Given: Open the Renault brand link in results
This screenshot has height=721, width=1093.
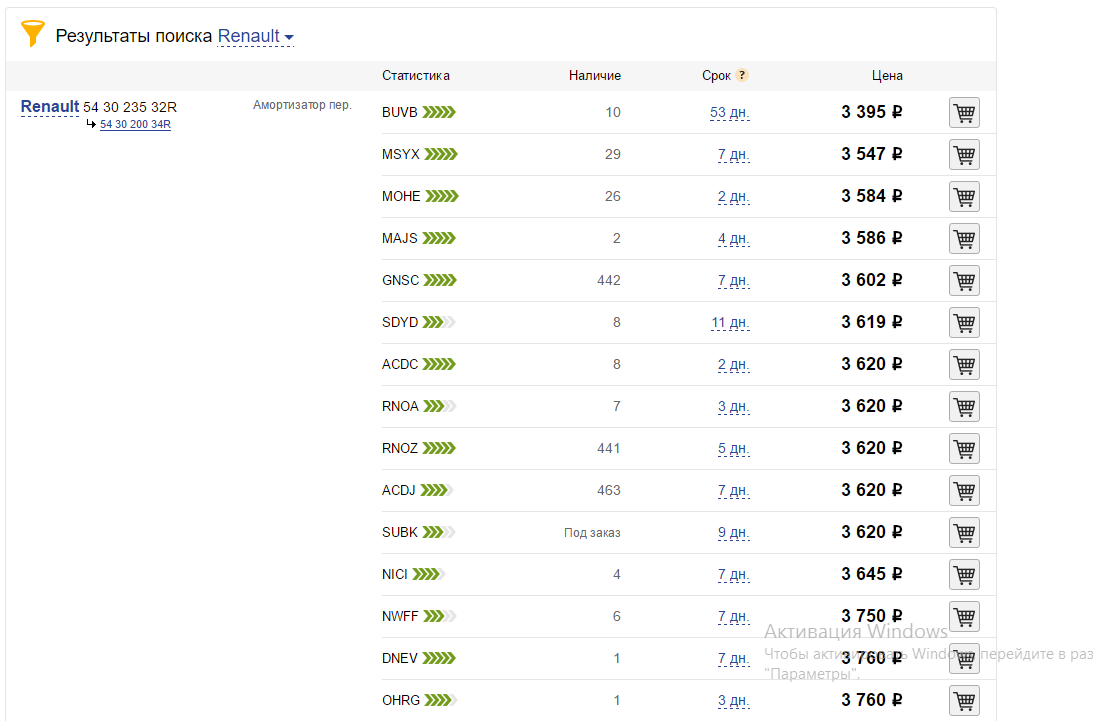Looking at the screenshot, I should (50, 107).
